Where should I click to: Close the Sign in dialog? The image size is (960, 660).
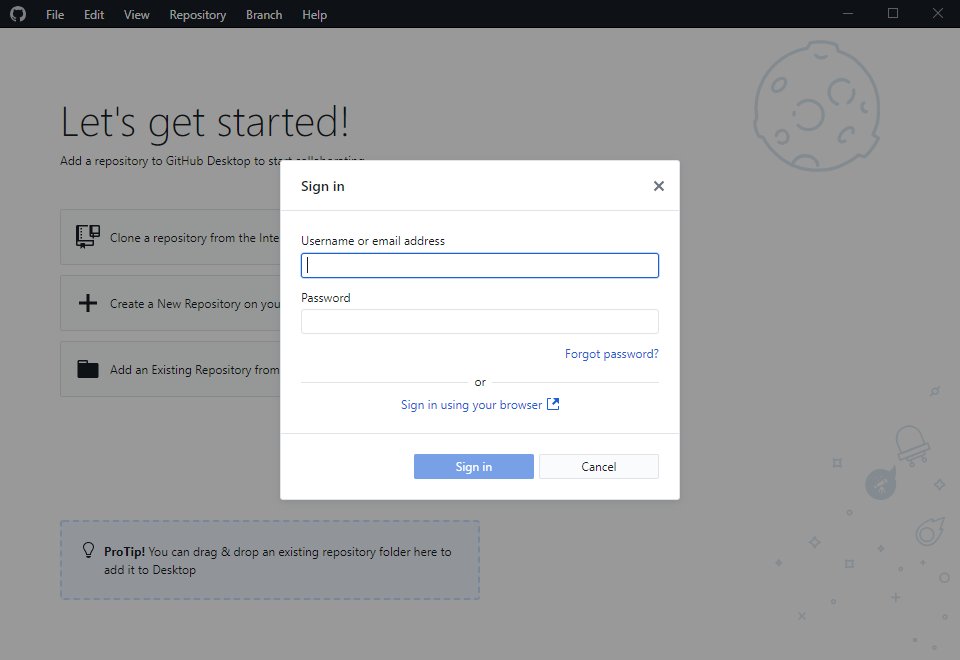[659, 186]
